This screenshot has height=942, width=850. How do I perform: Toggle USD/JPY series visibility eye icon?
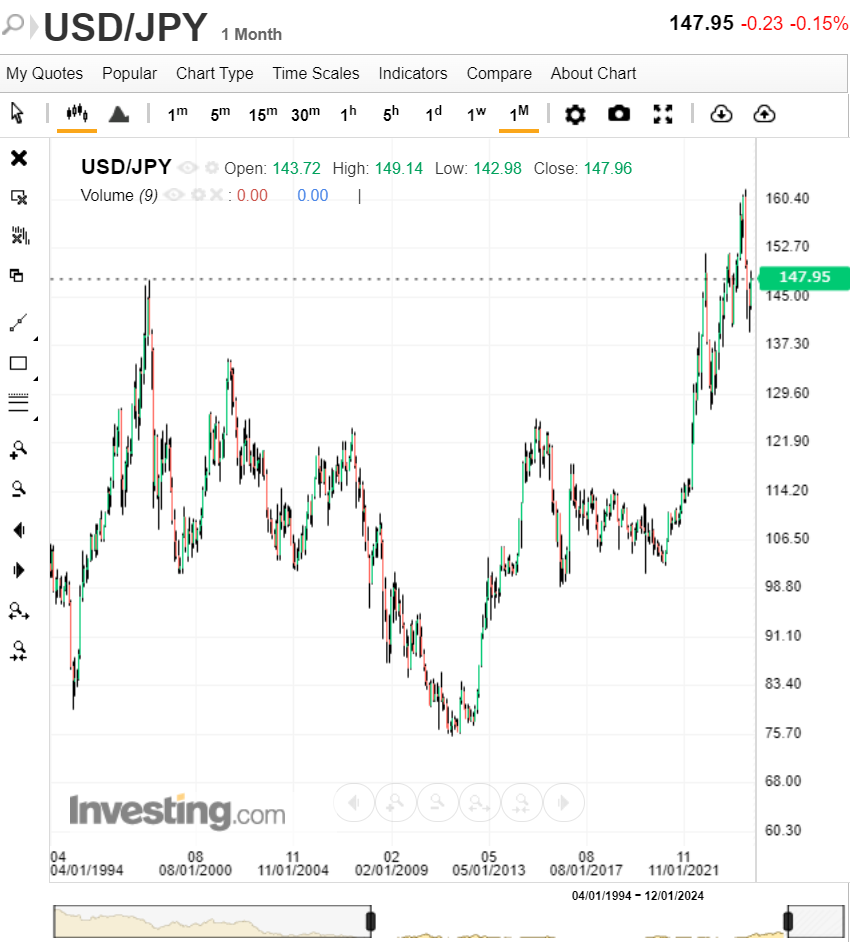click(187, 168)
